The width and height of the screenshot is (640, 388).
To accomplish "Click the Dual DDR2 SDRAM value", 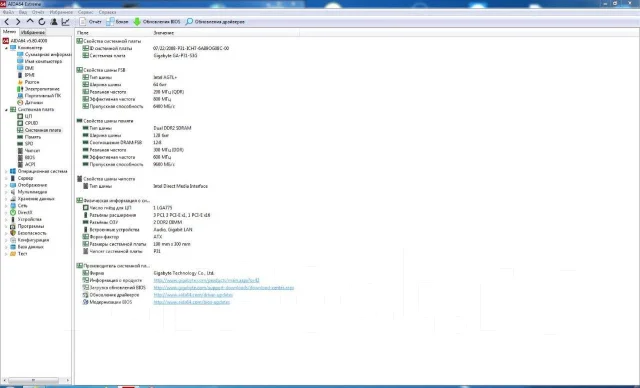I will click(x=172, y=128).
